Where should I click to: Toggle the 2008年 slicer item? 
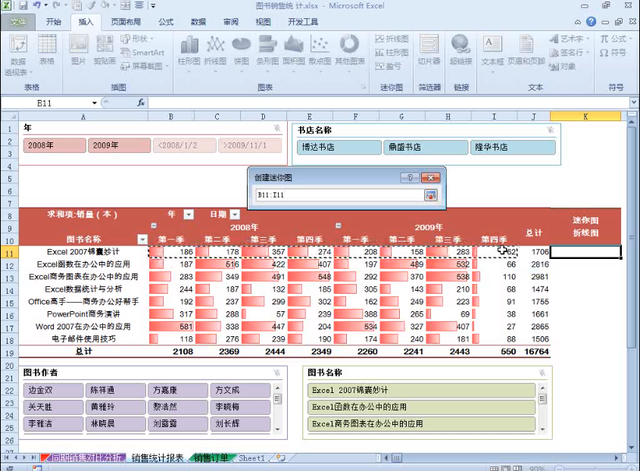coord(55,145)
